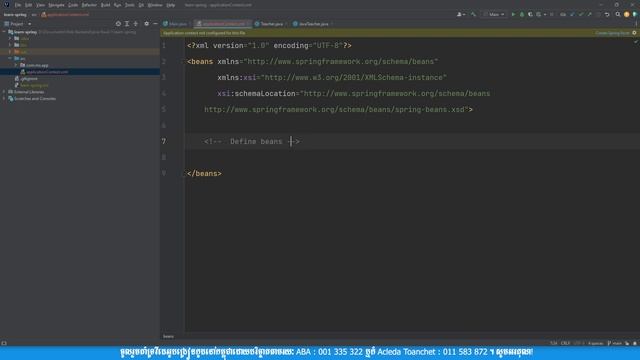Run with coverage using the shield icon
Viewport: 640px width, 360px height.
[x=530, y=14]
